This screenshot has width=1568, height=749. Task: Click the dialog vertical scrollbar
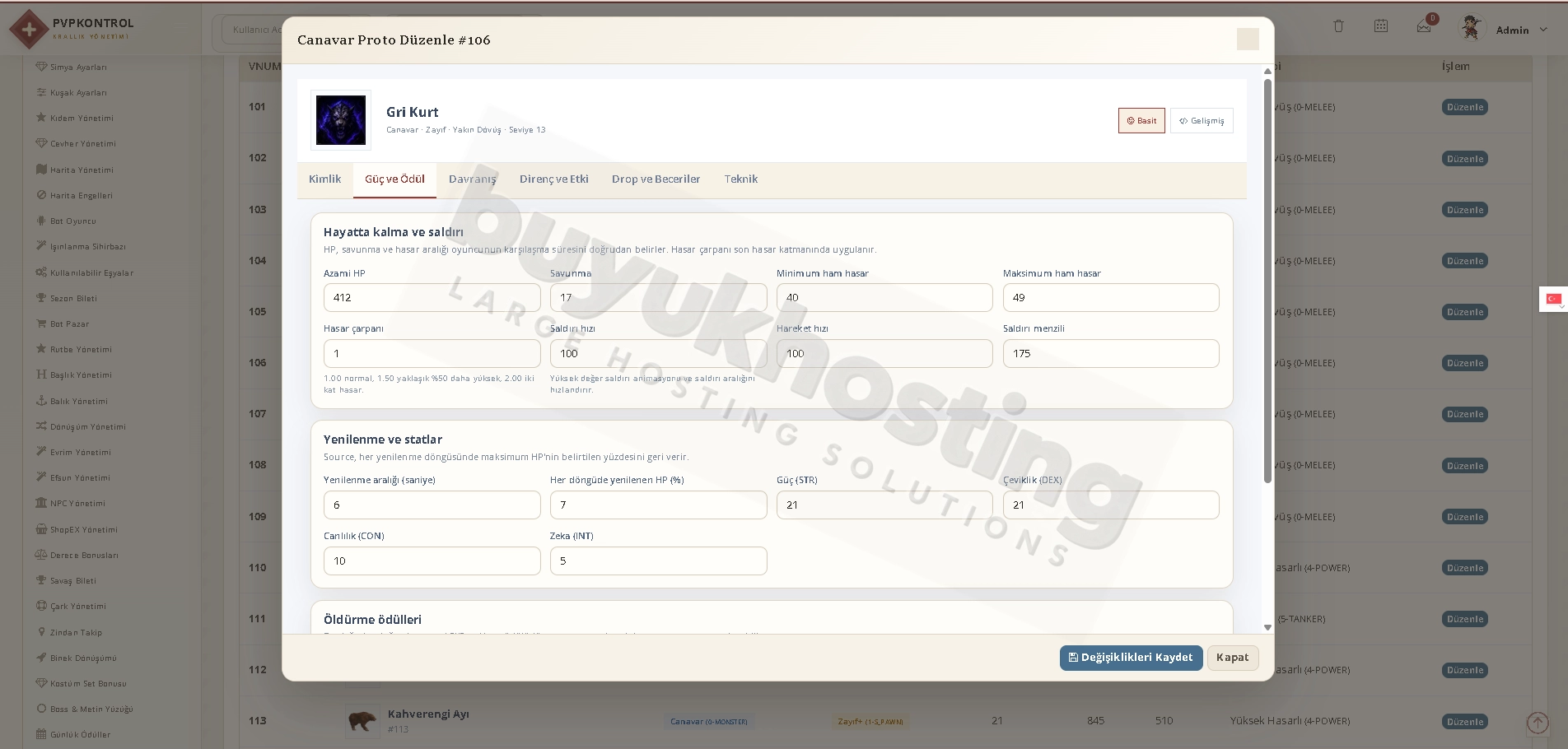coord(1267,280)
